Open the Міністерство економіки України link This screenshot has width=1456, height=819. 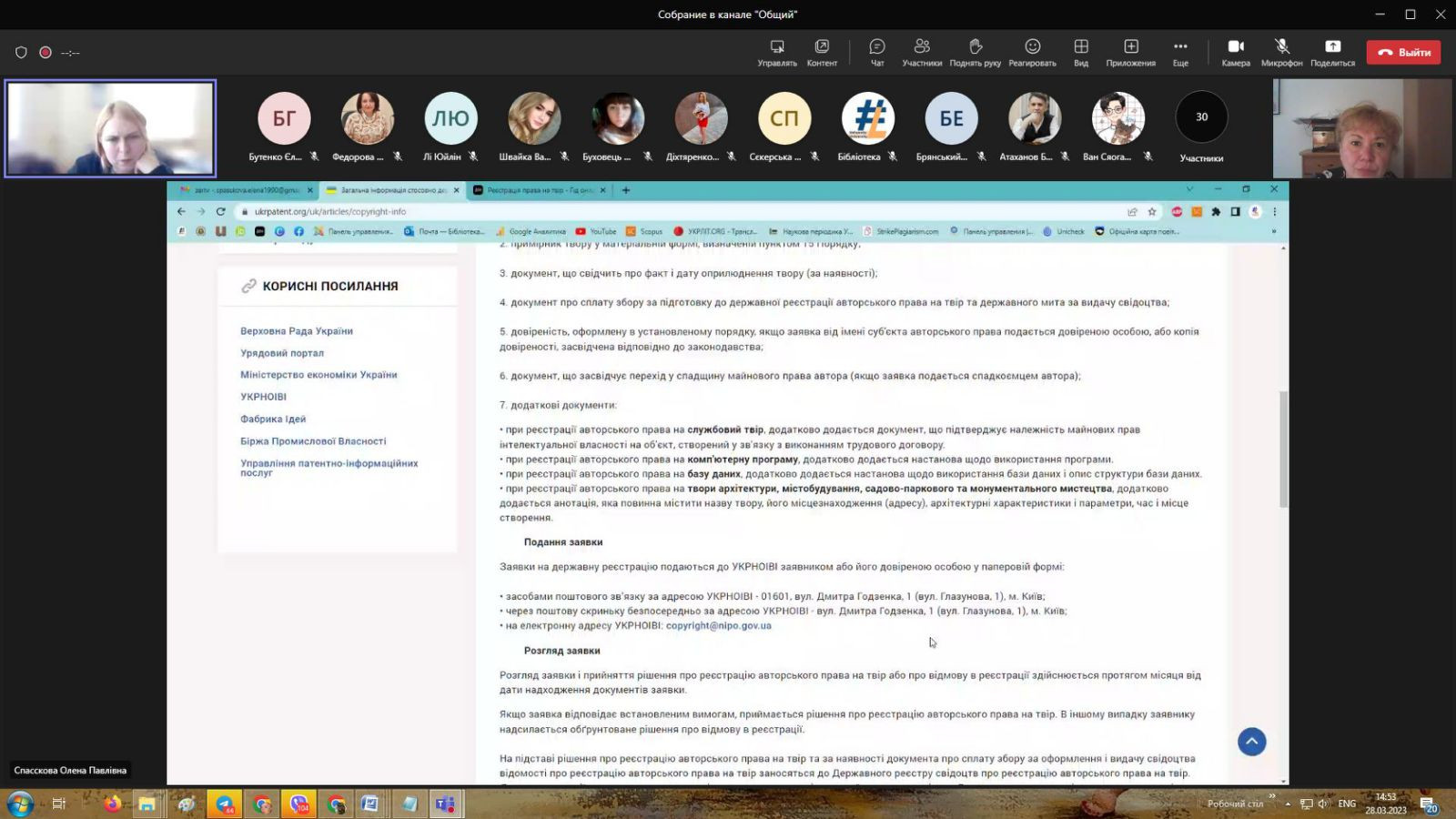(x=318, y=375)
